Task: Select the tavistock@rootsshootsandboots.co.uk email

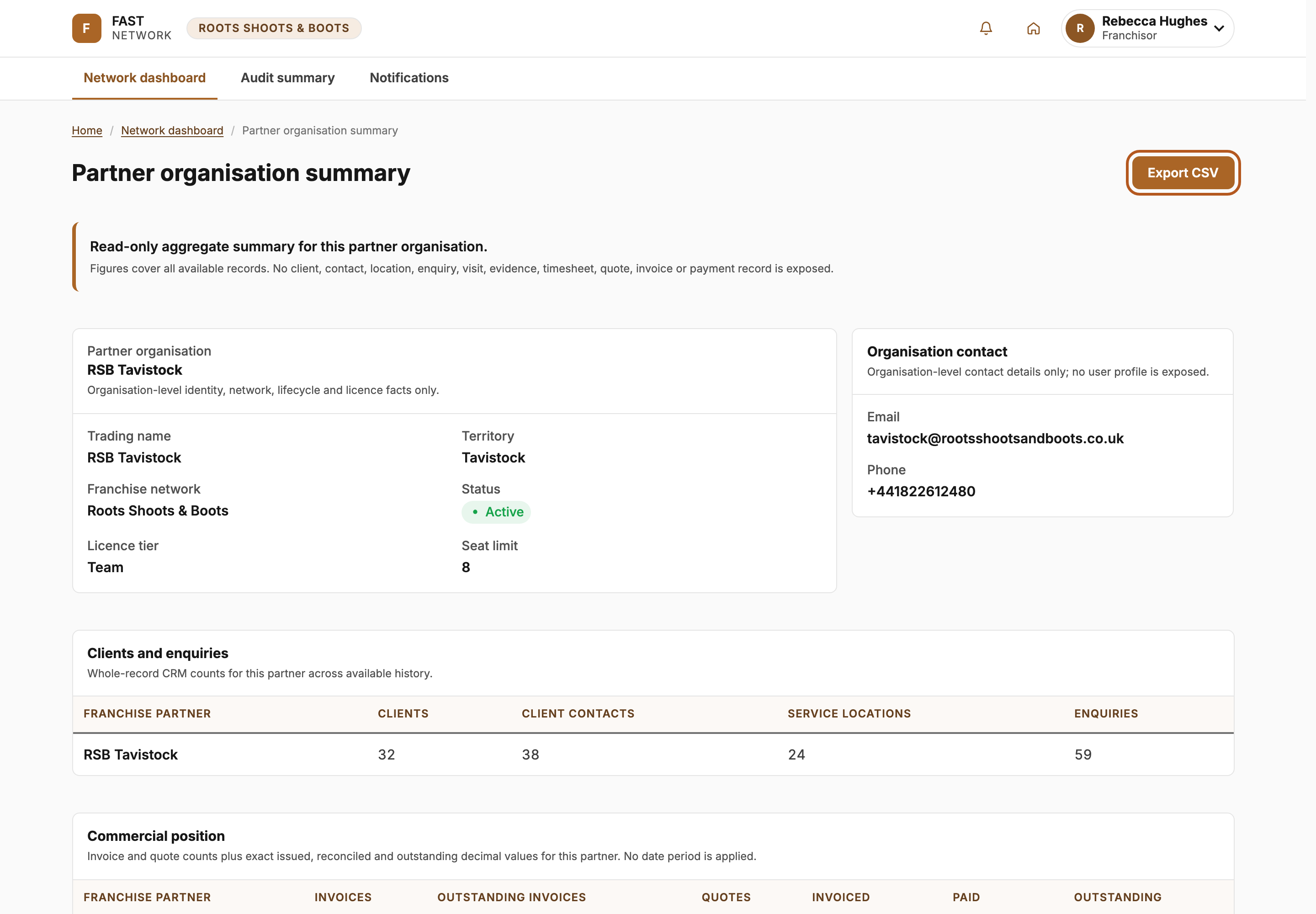Action: click(x=995, y=439)
